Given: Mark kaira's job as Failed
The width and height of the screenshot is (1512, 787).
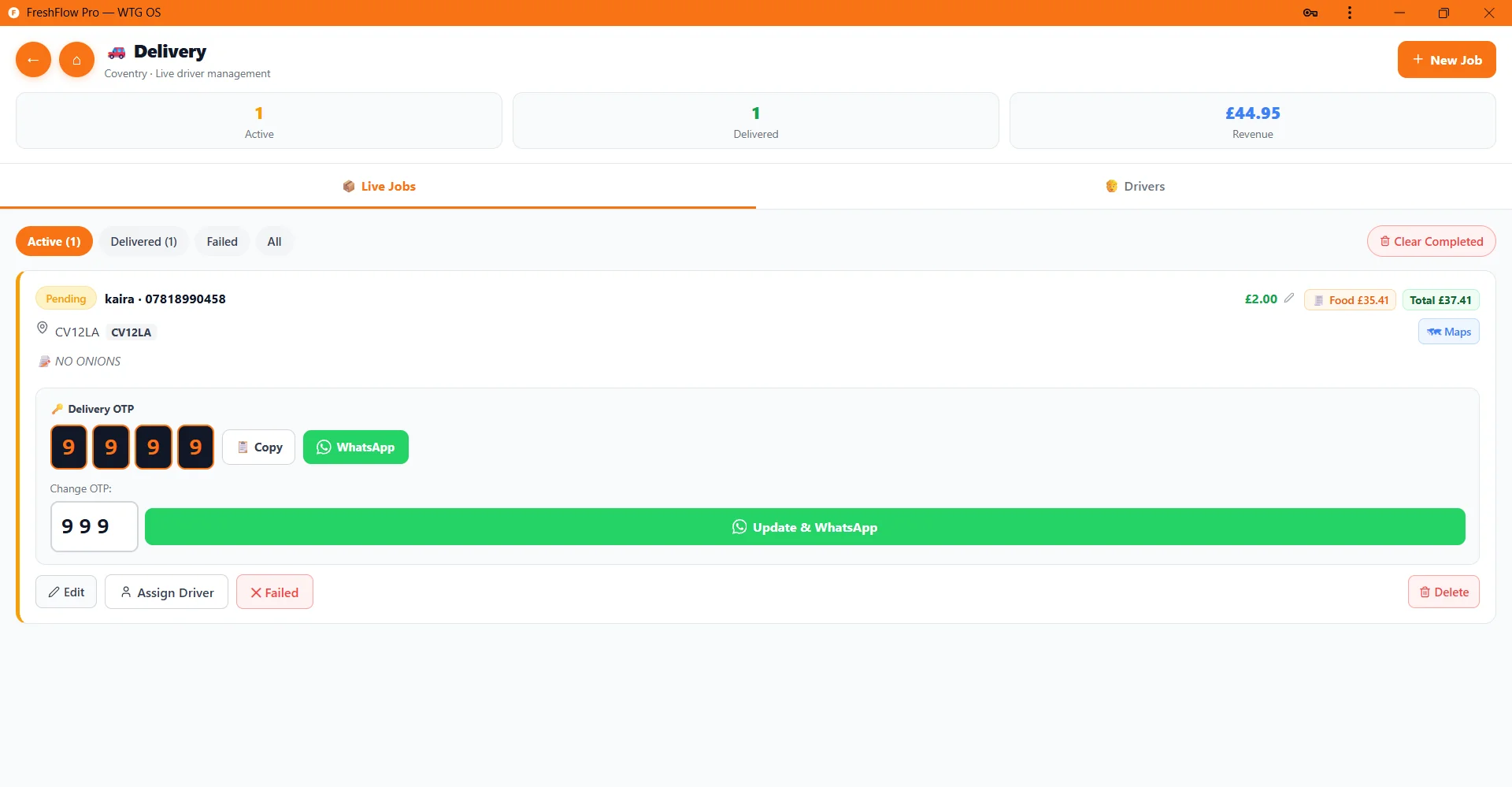Looking at the screenshot, I should [x=275, y=592].
